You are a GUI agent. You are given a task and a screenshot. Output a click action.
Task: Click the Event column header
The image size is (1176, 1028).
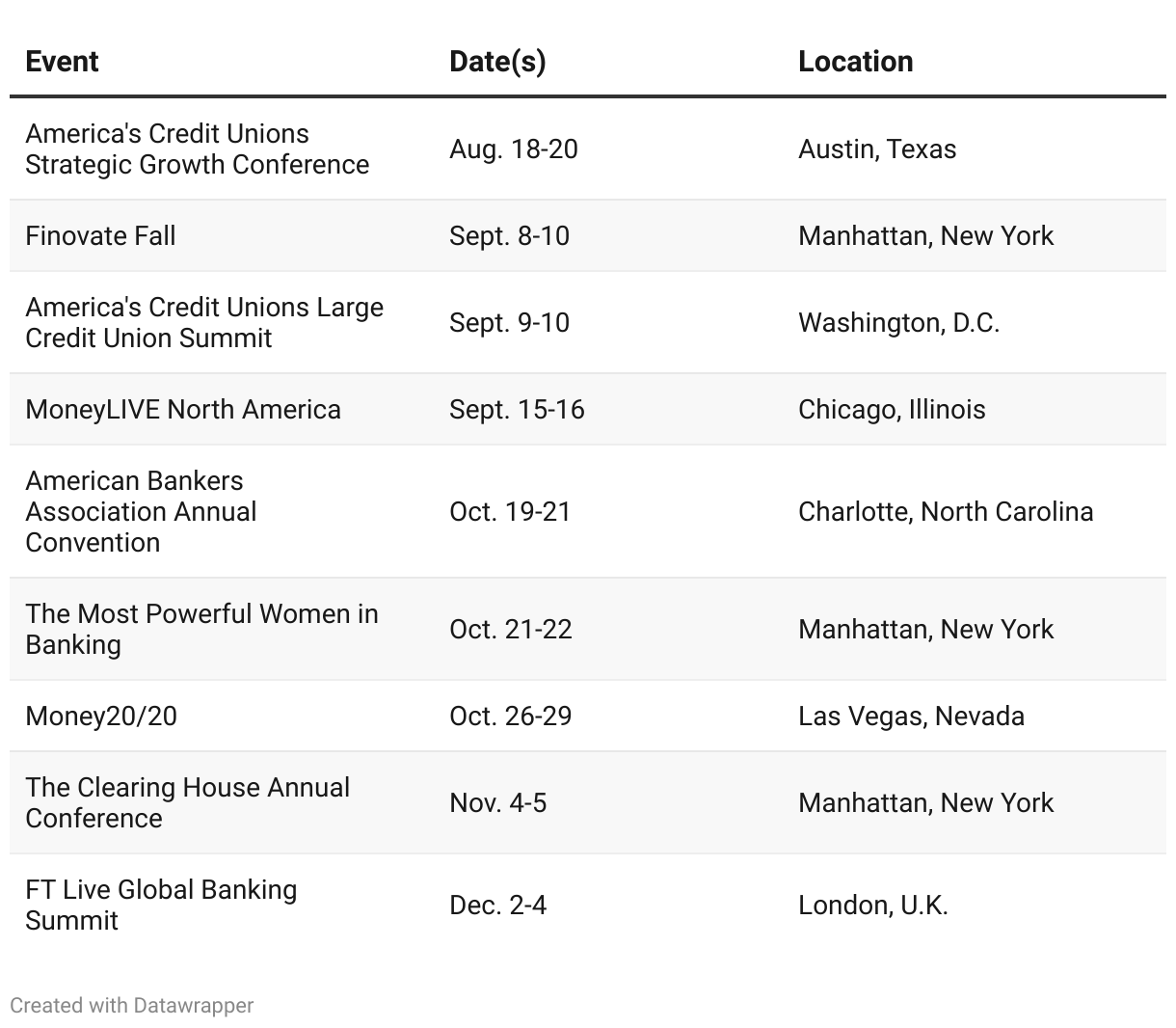[x=62, y=62]
